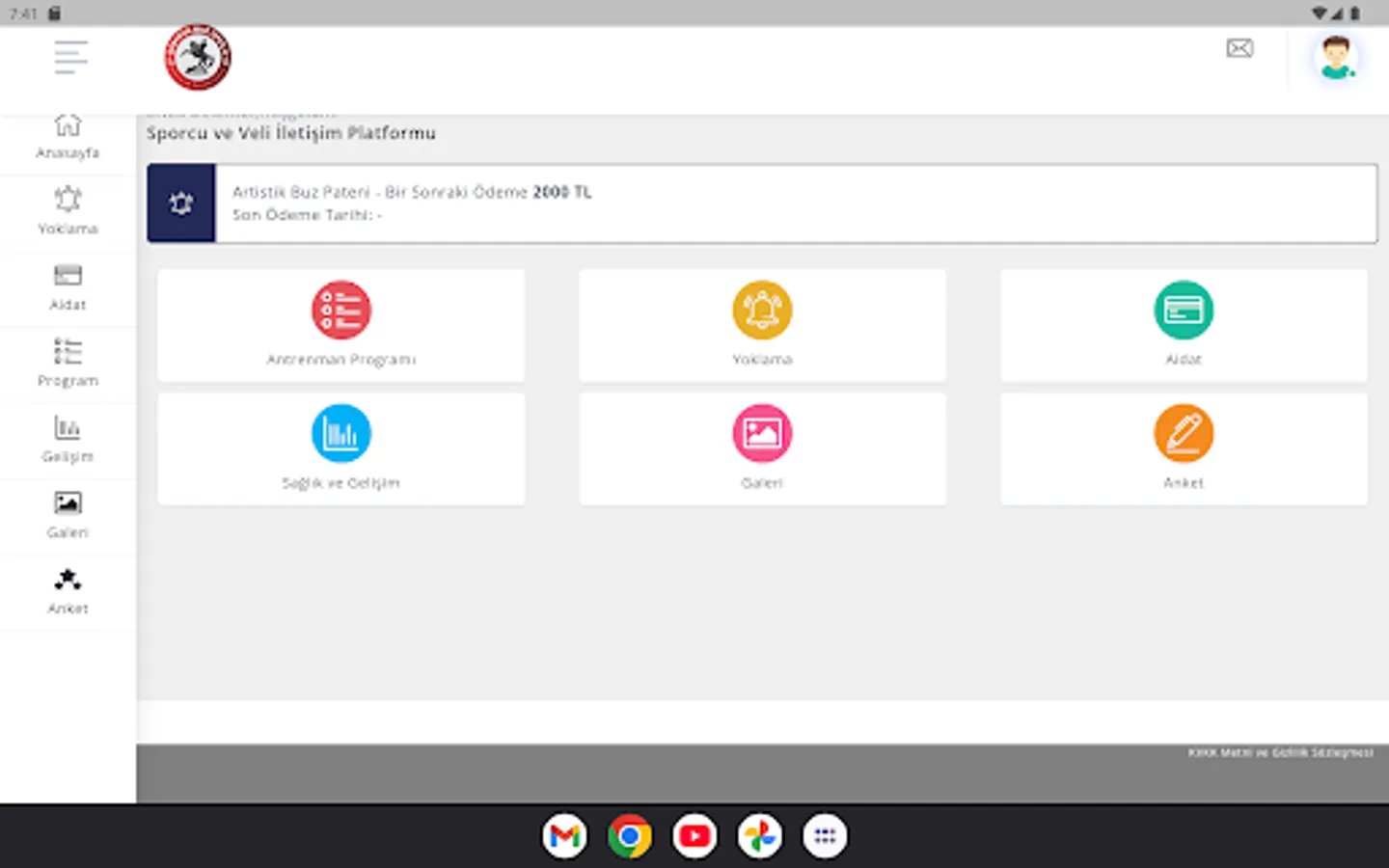Open the Galeri photo icon
The height and width of the screenshot is (868, 1389).
point(762,432)
